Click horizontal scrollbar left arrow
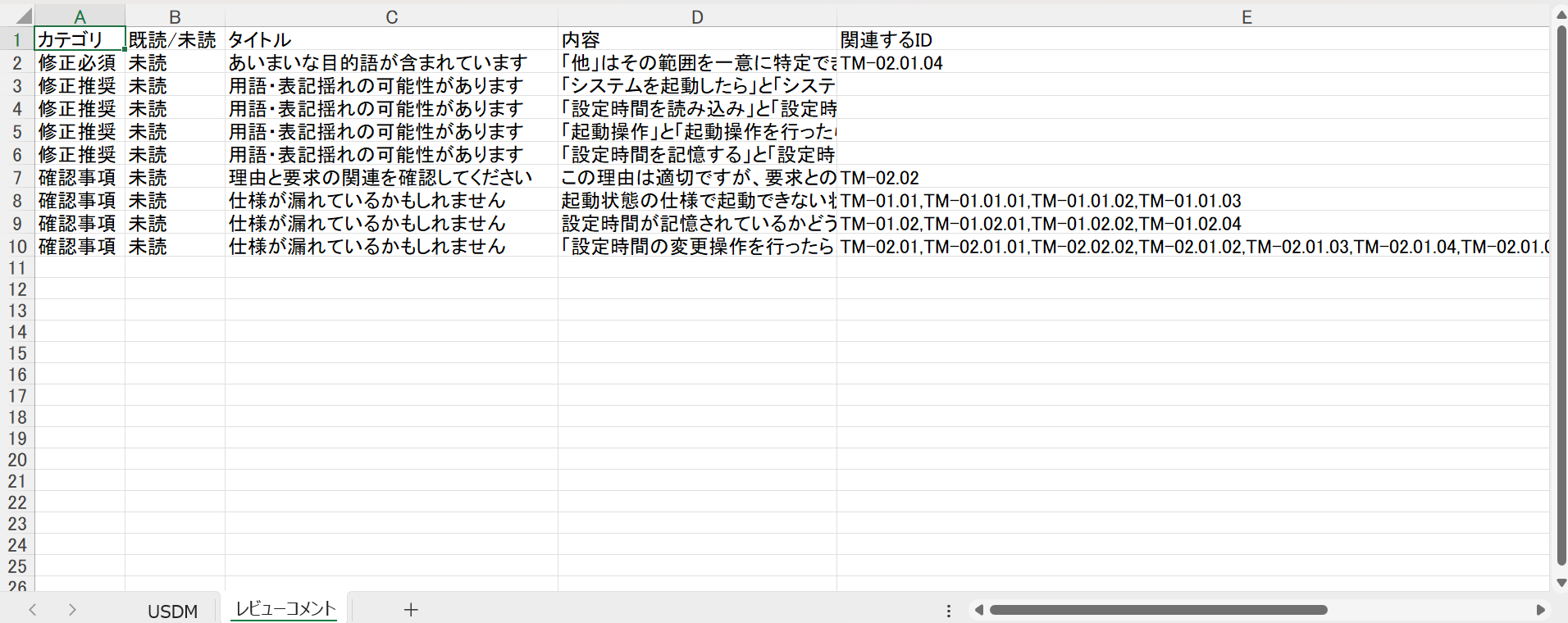1568x623 pixels. coord(978,610)
